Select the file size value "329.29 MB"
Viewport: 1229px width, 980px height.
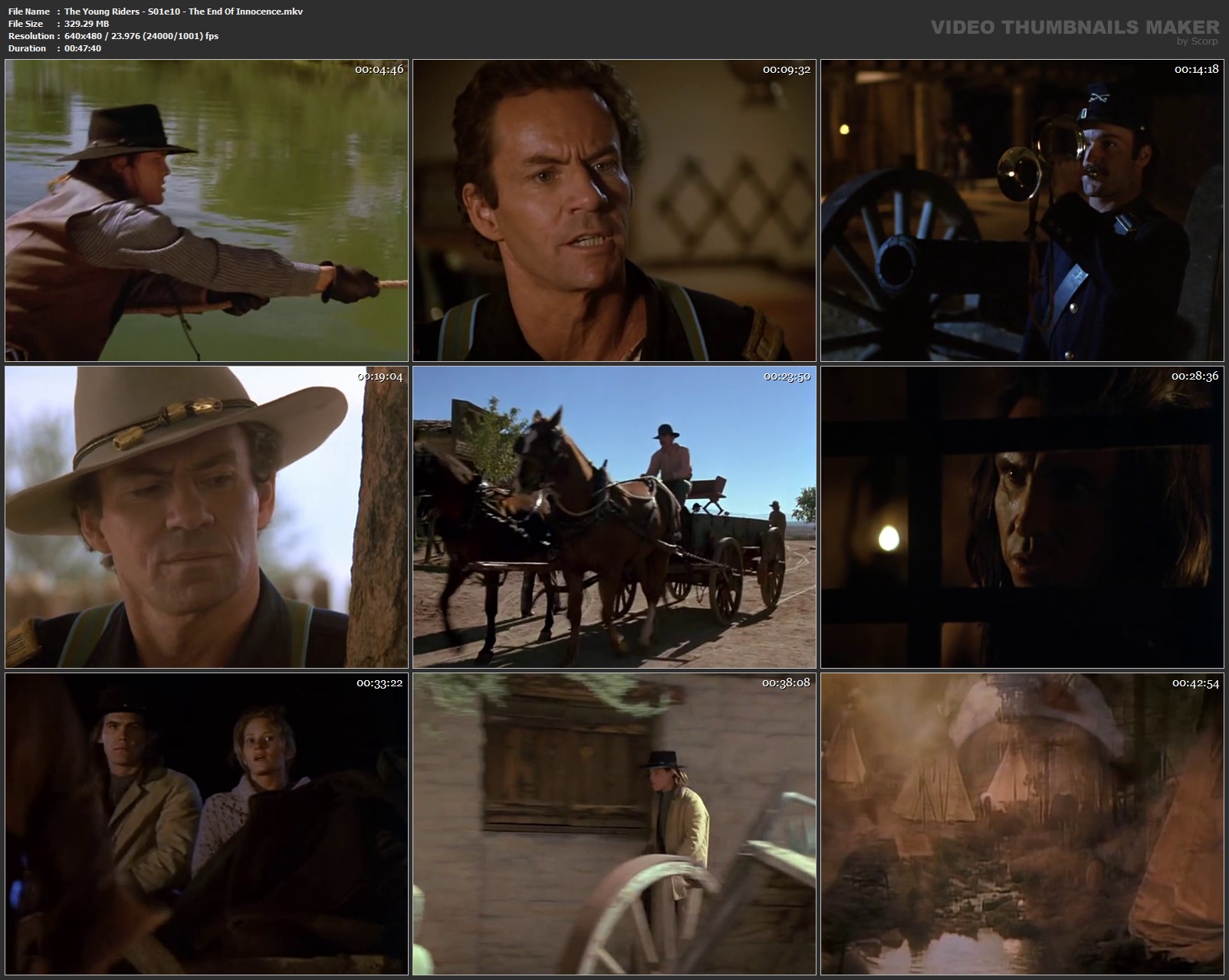click(87, 24)
